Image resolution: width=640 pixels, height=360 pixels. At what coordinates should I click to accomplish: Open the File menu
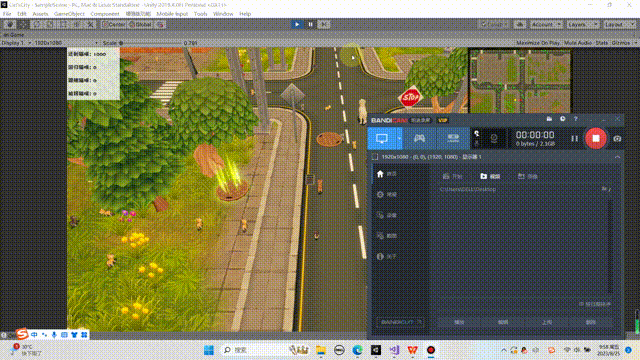point(7,14)
